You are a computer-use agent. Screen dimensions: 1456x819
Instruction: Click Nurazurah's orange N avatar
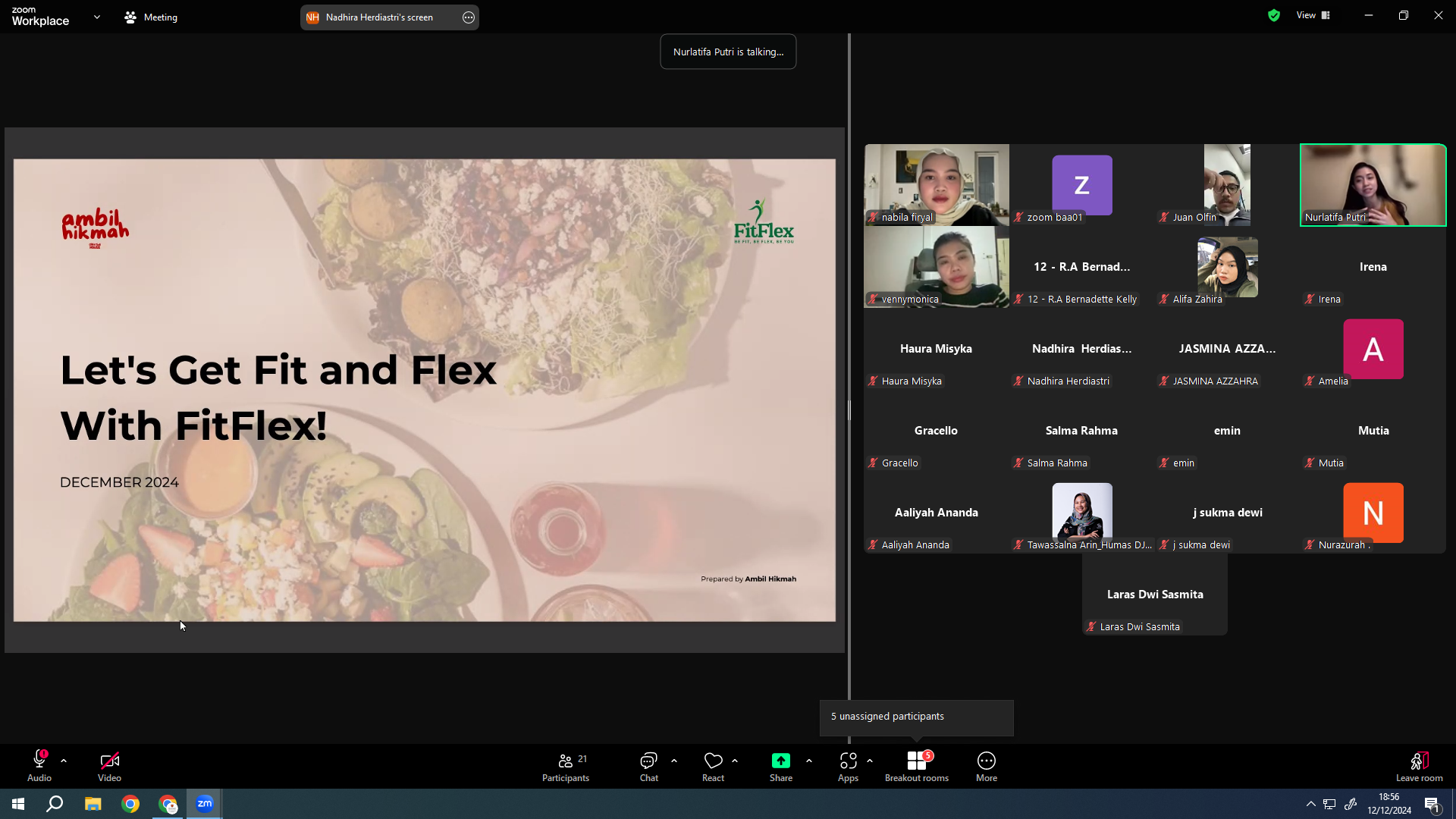pos(1373,513)
